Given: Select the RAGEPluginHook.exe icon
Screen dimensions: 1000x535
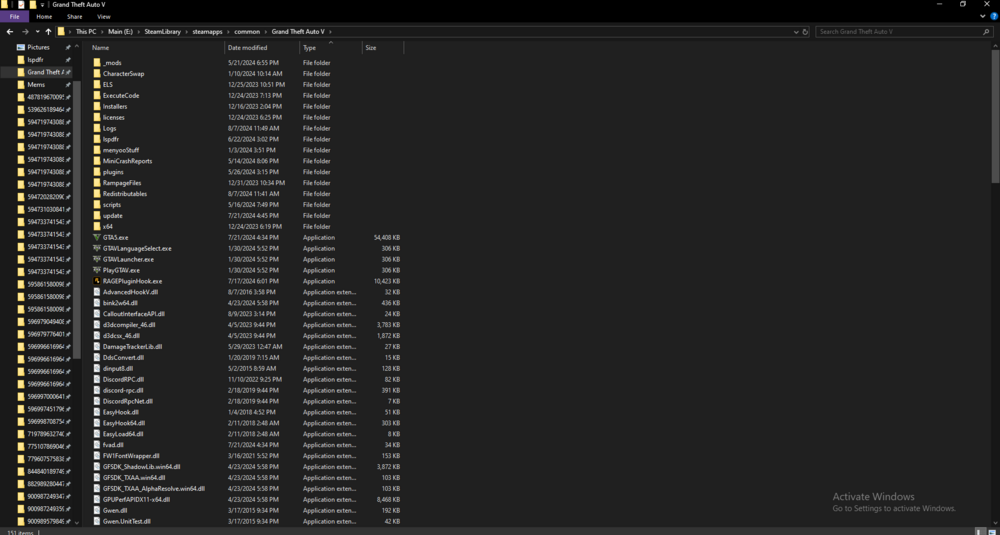Looking at the screenshot, I should 97,281.
